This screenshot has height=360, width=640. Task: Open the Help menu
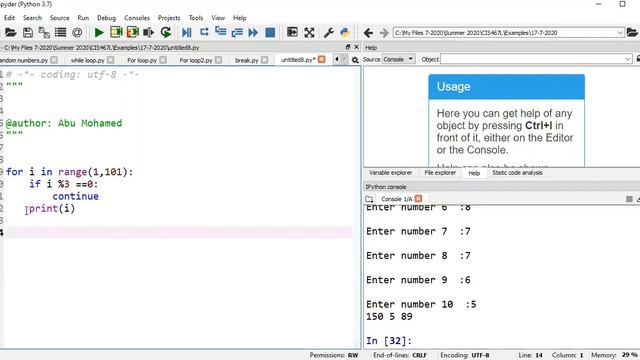240,18
